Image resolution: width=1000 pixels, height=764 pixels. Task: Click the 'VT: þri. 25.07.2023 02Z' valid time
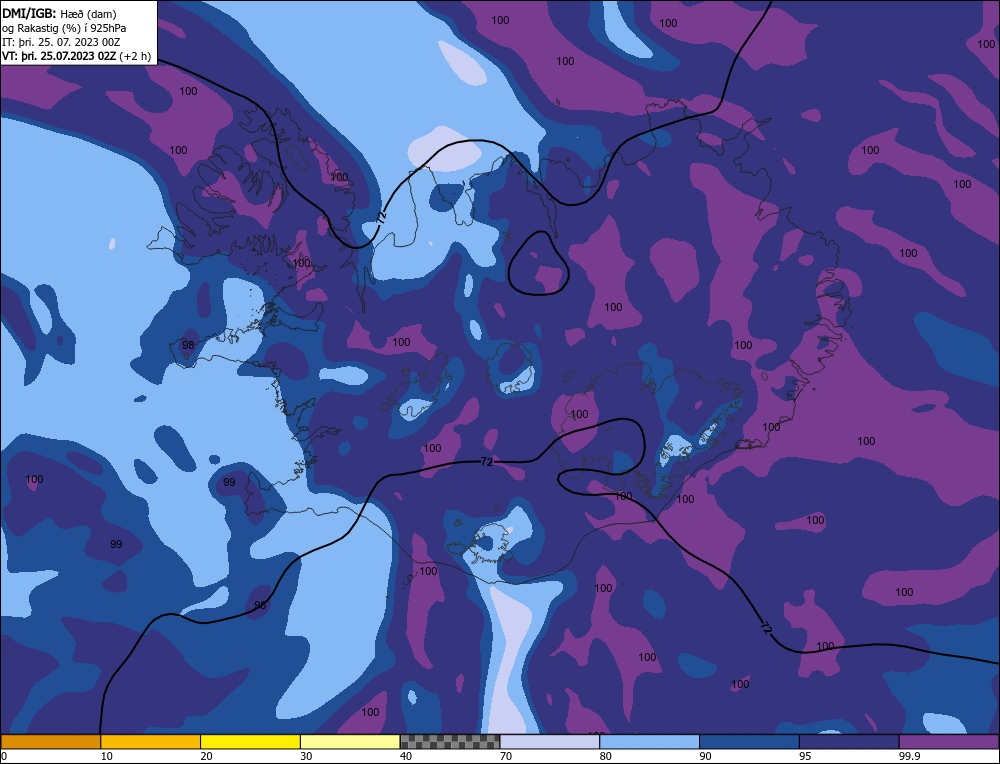click(59, 56)
